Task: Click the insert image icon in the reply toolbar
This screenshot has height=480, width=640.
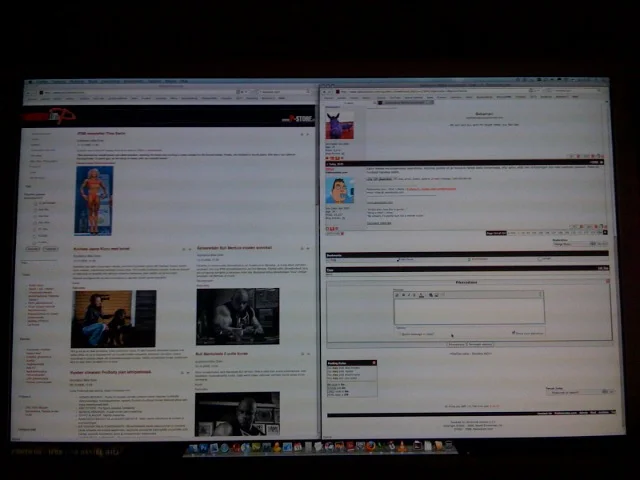Action: point(436,295)
